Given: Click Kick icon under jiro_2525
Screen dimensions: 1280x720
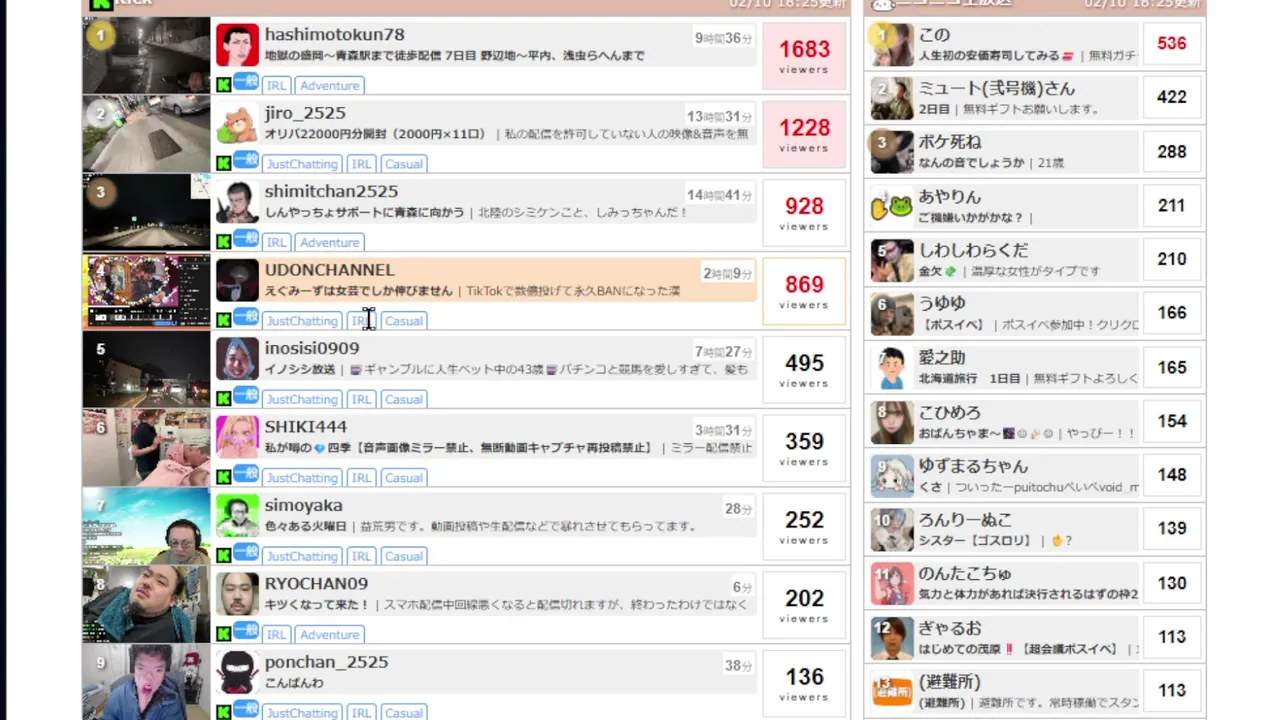Looking at the screenshot, I should tap(224, 163).
